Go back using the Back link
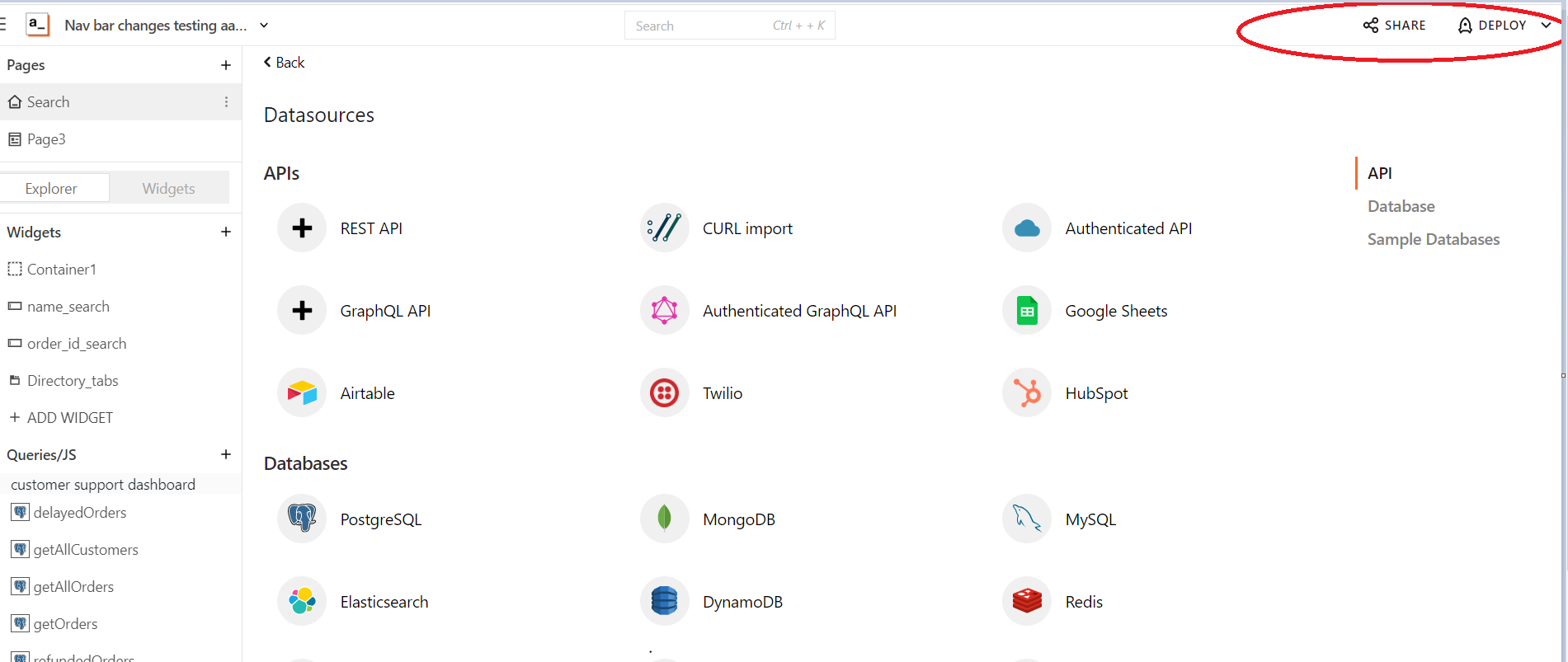 coord(284,63)
